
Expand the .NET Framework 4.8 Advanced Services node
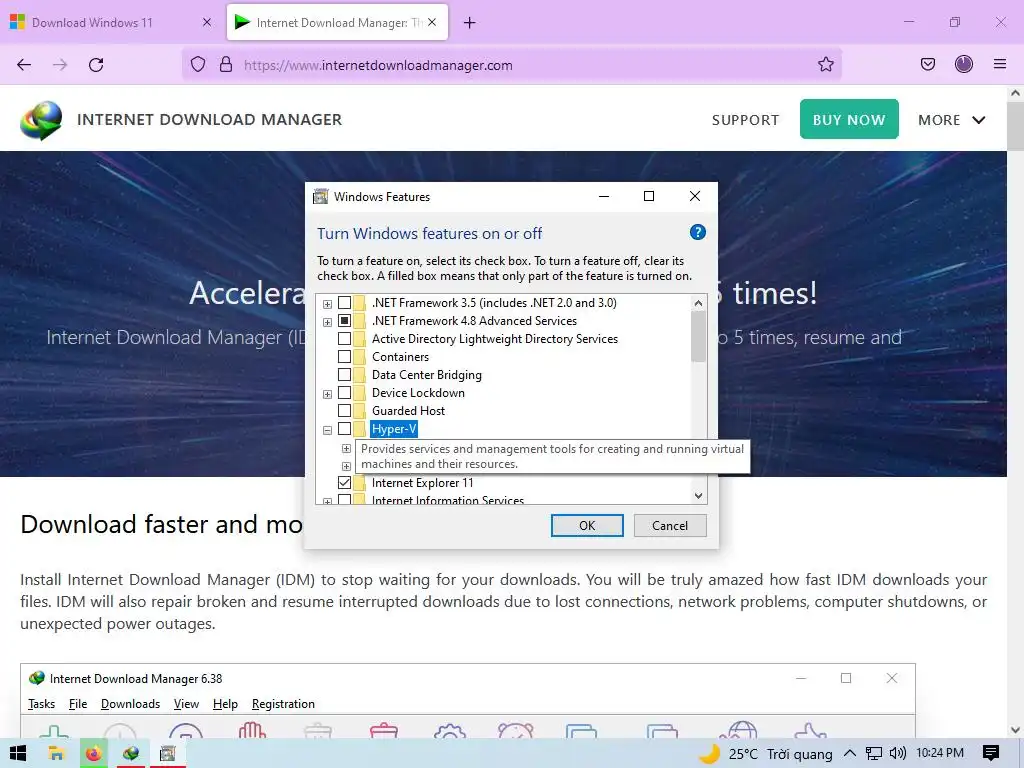tap(327, 322)
